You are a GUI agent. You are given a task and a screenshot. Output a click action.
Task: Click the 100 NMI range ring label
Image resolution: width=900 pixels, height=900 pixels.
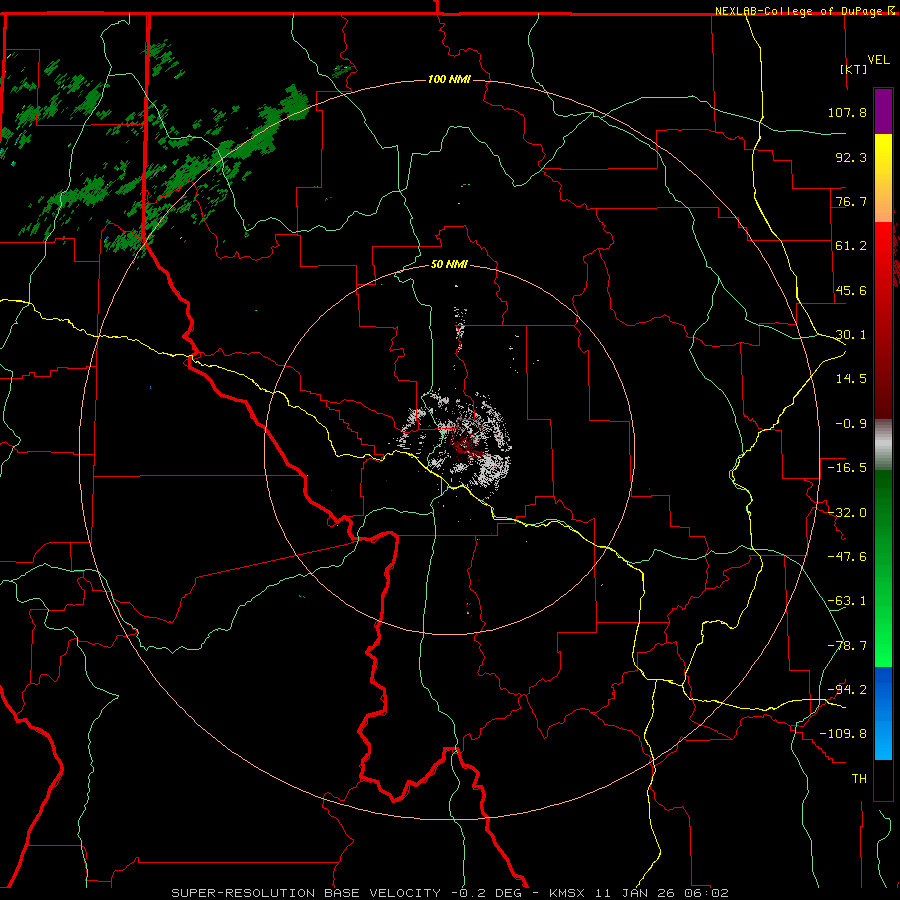(449, 79)
